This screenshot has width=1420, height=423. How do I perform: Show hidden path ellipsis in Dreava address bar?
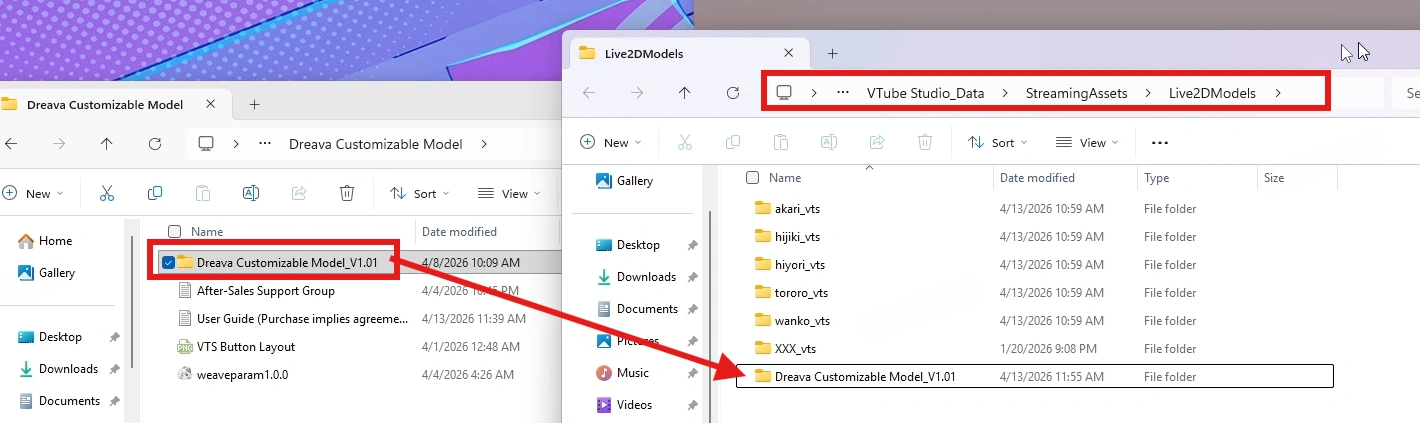point(265,144)
